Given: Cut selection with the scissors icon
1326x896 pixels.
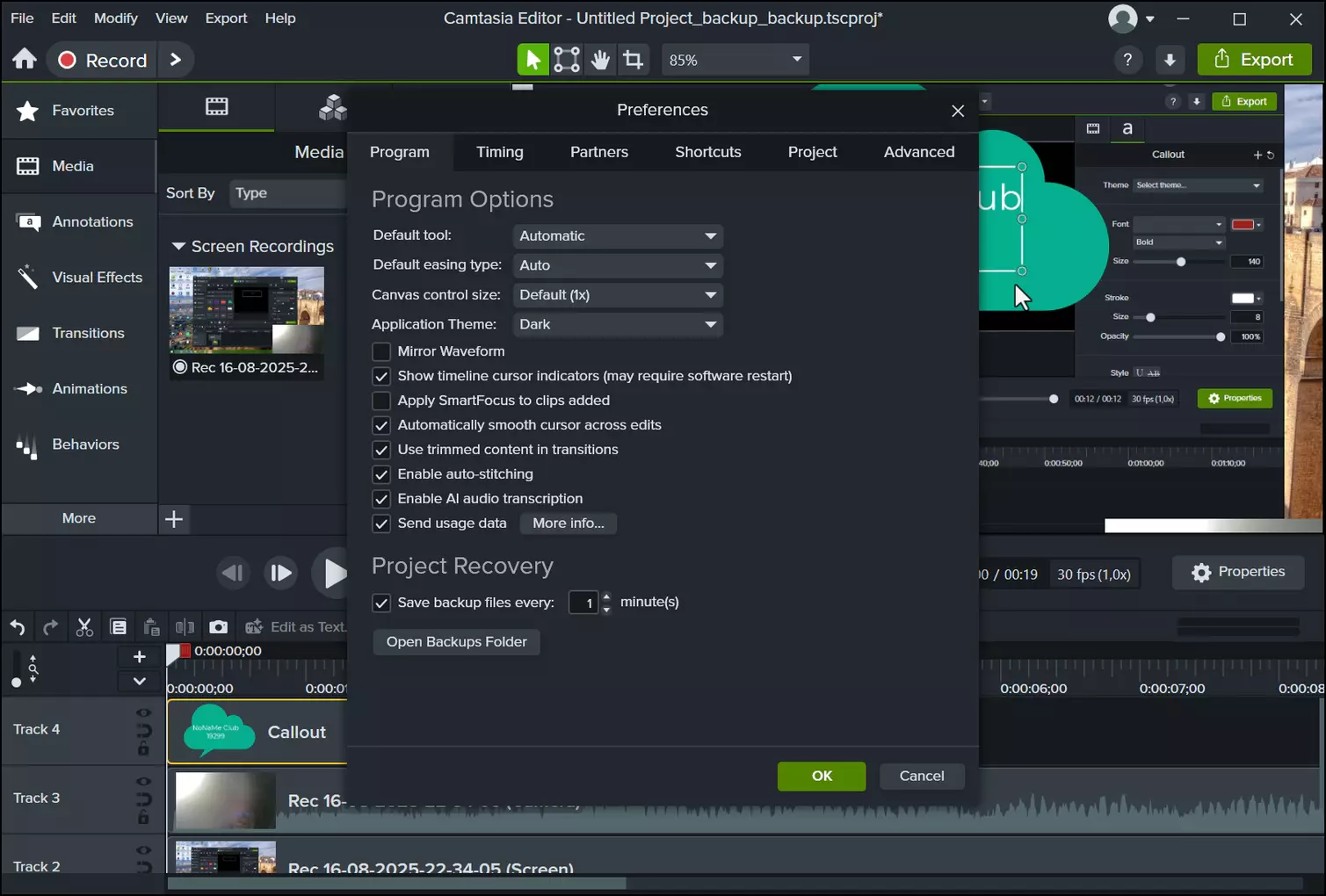Looking at the screenshot, I should pos(84,627).
